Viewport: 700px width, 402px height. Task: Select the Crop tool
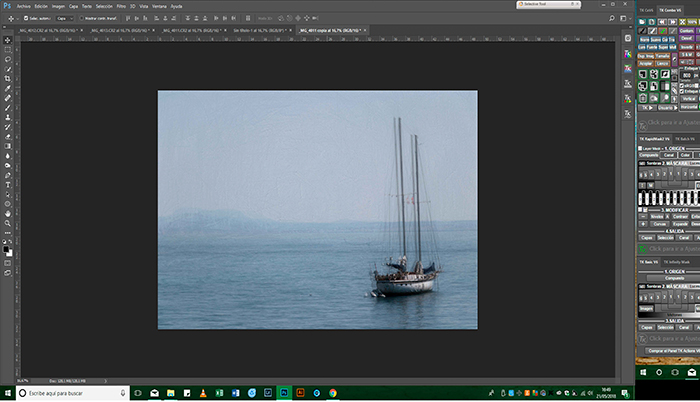(x=7, y=79)
